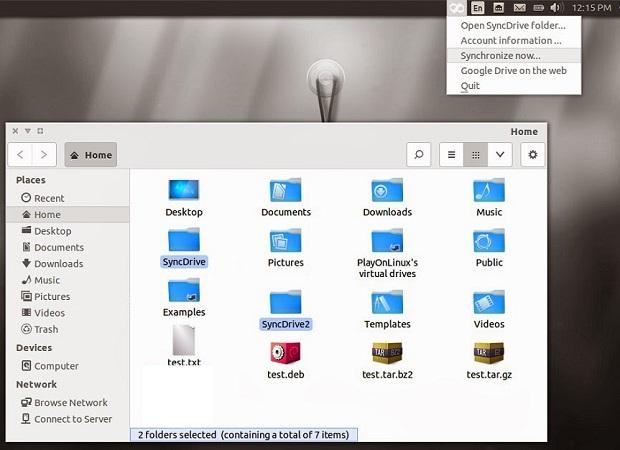Select the test.tar.bz2 archive icon
The height and width of the screenshot is (450, 620).
pos(387,353)
